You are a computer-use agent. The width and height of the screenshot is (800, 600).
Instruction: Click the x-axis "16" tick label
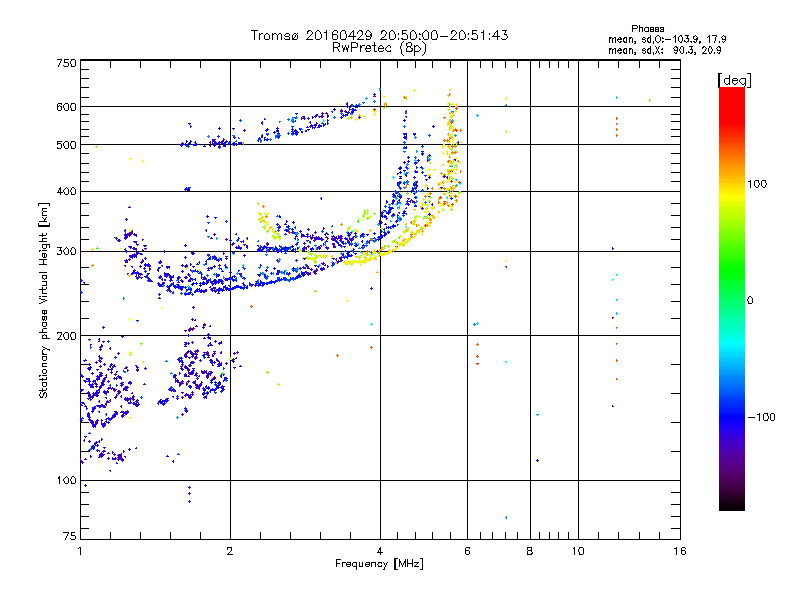pyautogui.click(x=680, y=551)
